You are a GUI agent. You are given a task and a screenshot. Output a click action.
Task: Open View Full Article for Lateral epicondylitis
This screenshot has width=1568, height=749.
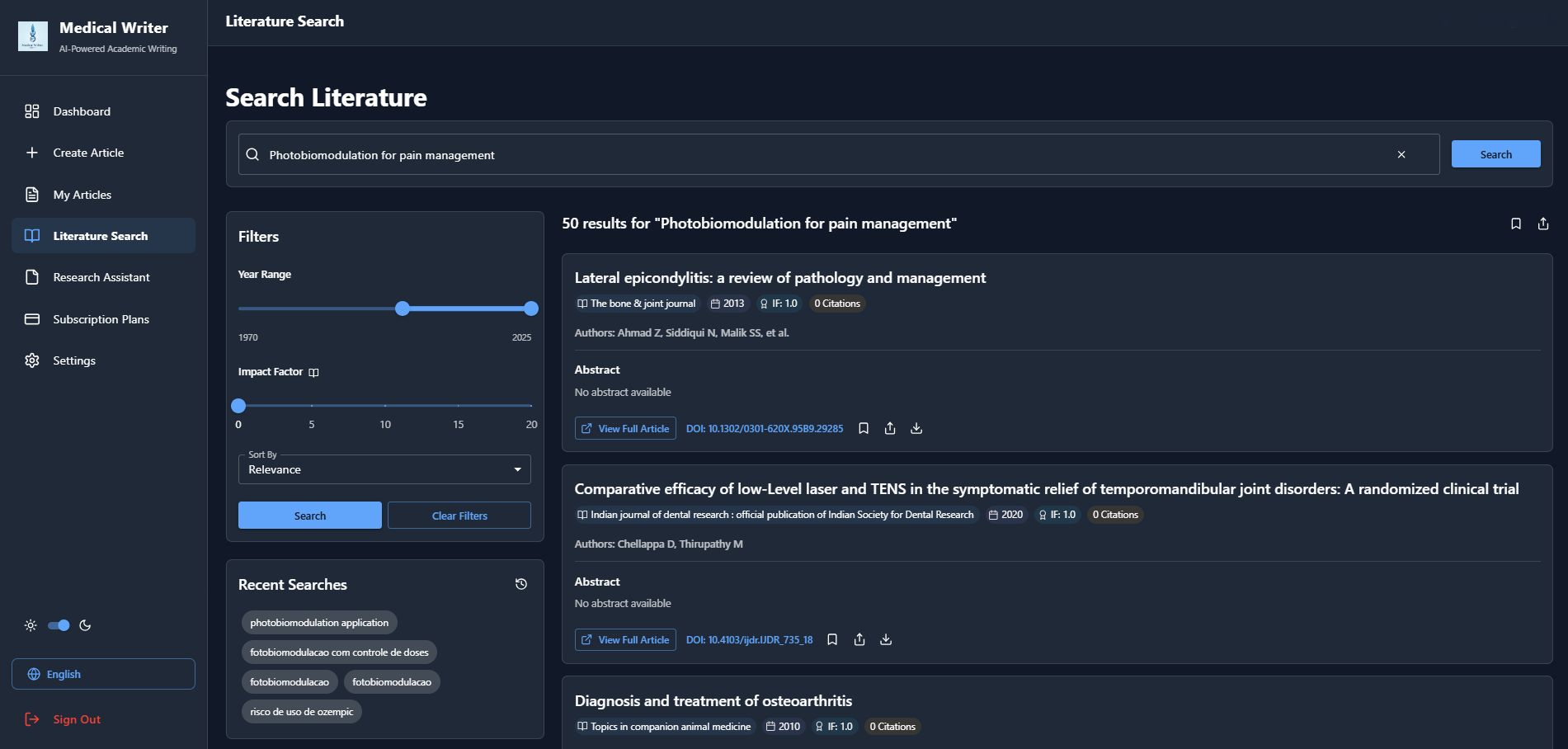point(625,428)
